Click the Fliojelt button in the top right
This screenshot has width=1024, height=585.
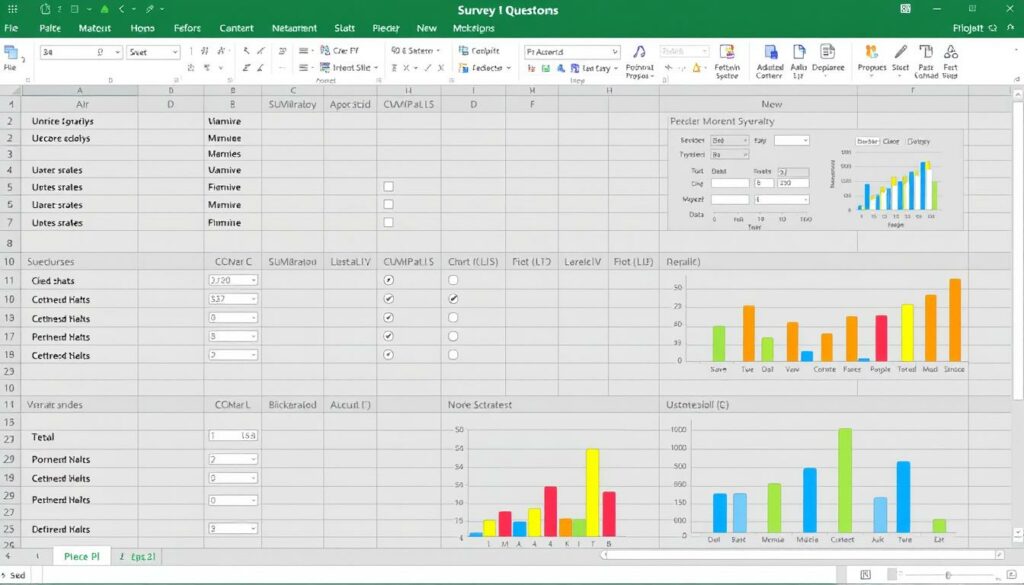968,28
